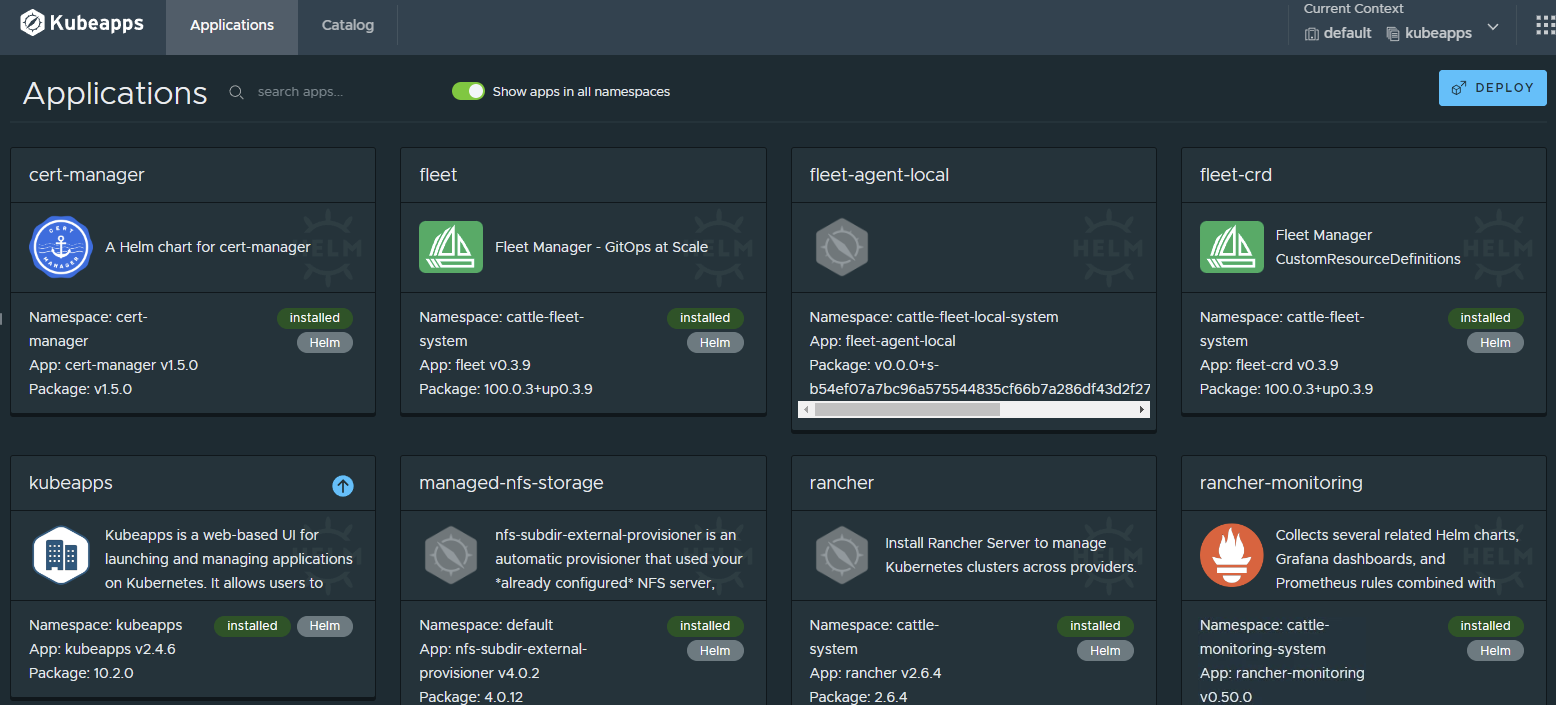
Task: Click 'Fleet Manager - GitOps at Scale' description
Action: (602, 247)
